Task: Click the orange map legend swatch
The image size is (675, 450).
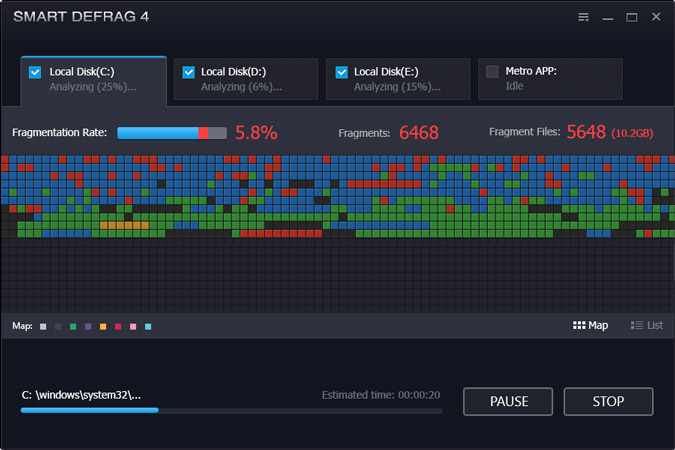Action: tap(103, 326)
